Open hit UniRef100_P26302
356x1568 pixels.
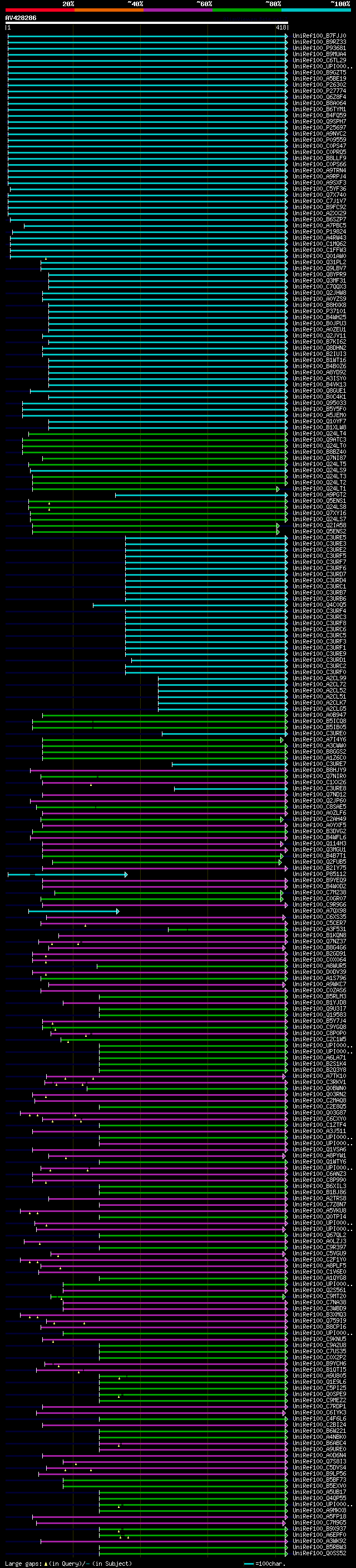[x=319, y=85]
